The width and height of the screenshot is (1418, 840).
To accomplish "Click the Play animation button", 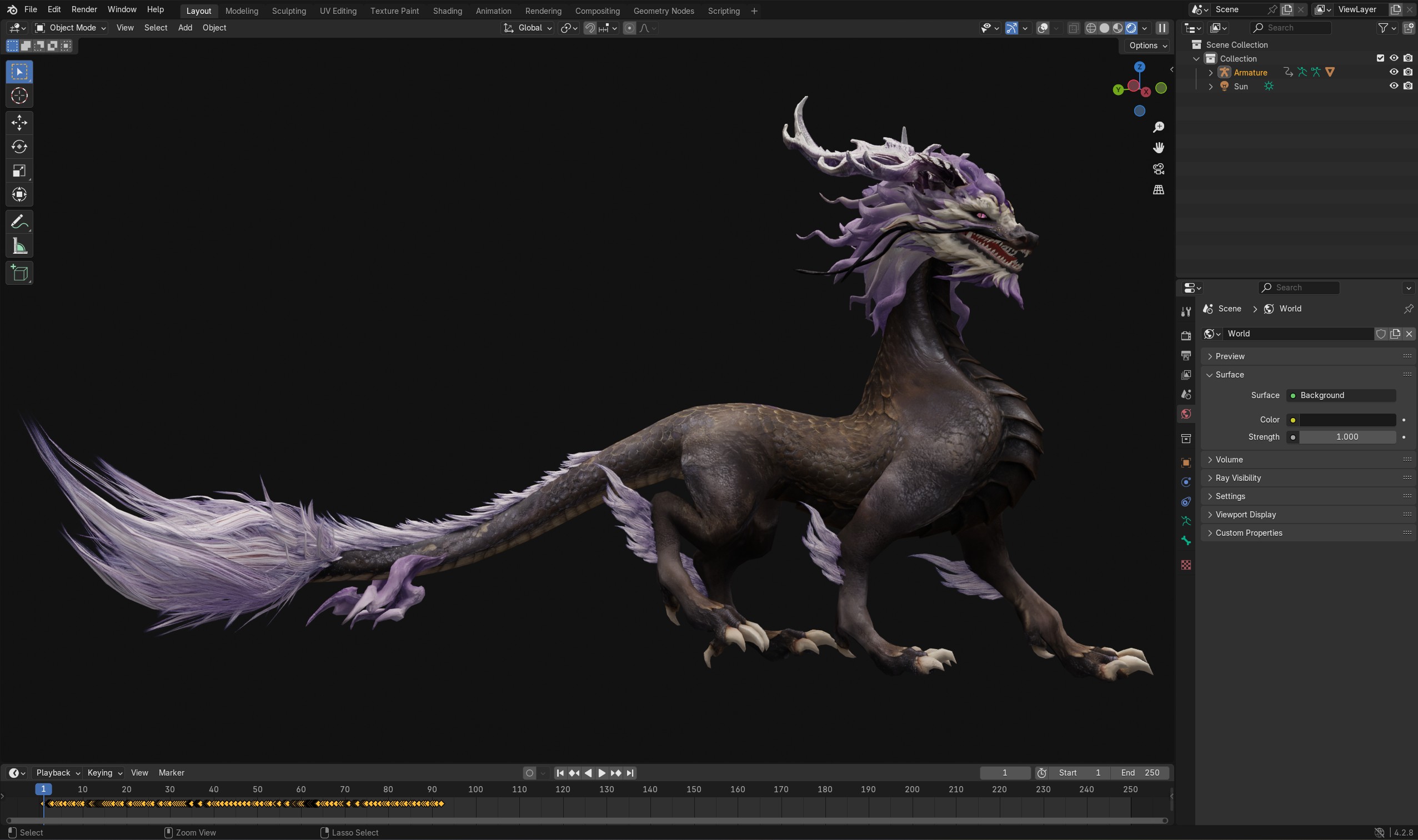I will [x=602, y=773].
